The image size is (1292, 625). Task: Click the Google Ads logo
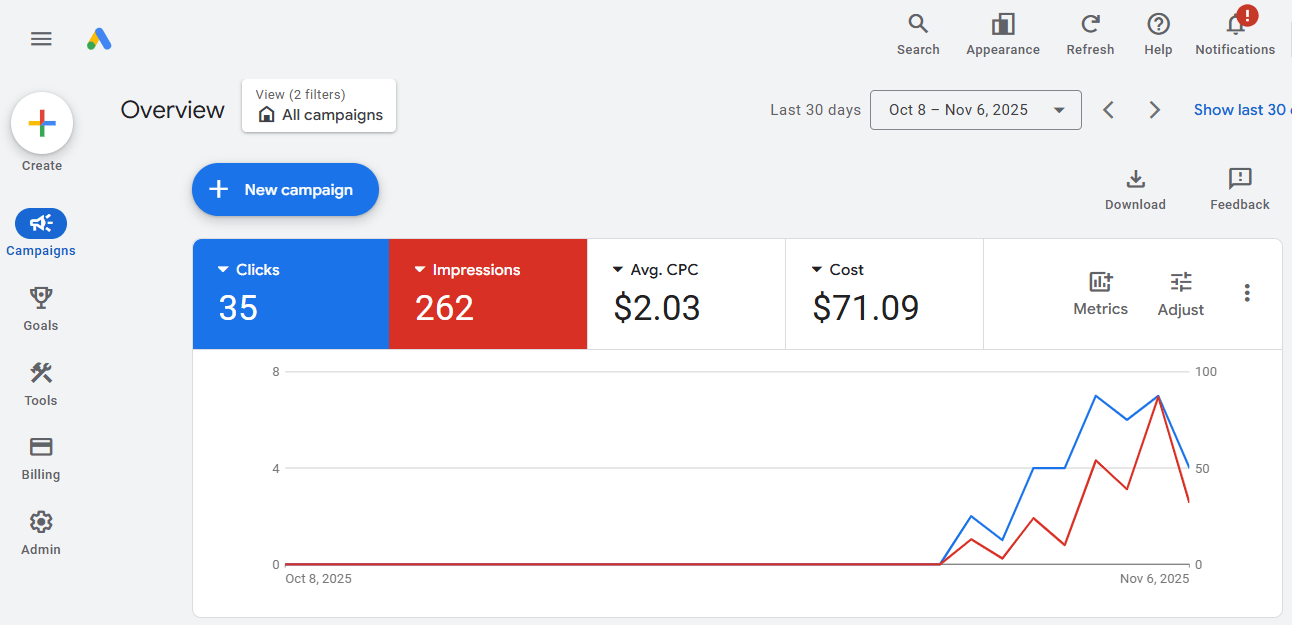(x=99, y=39)
